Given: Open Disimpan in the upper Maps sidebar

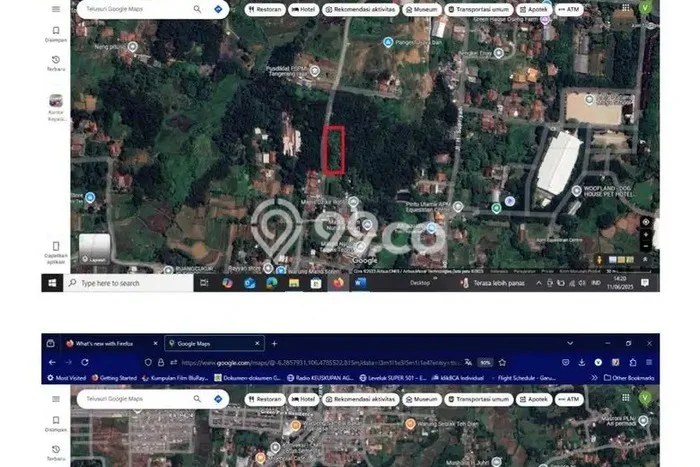Looking at the screenshot, I should [x=56, y=34].
